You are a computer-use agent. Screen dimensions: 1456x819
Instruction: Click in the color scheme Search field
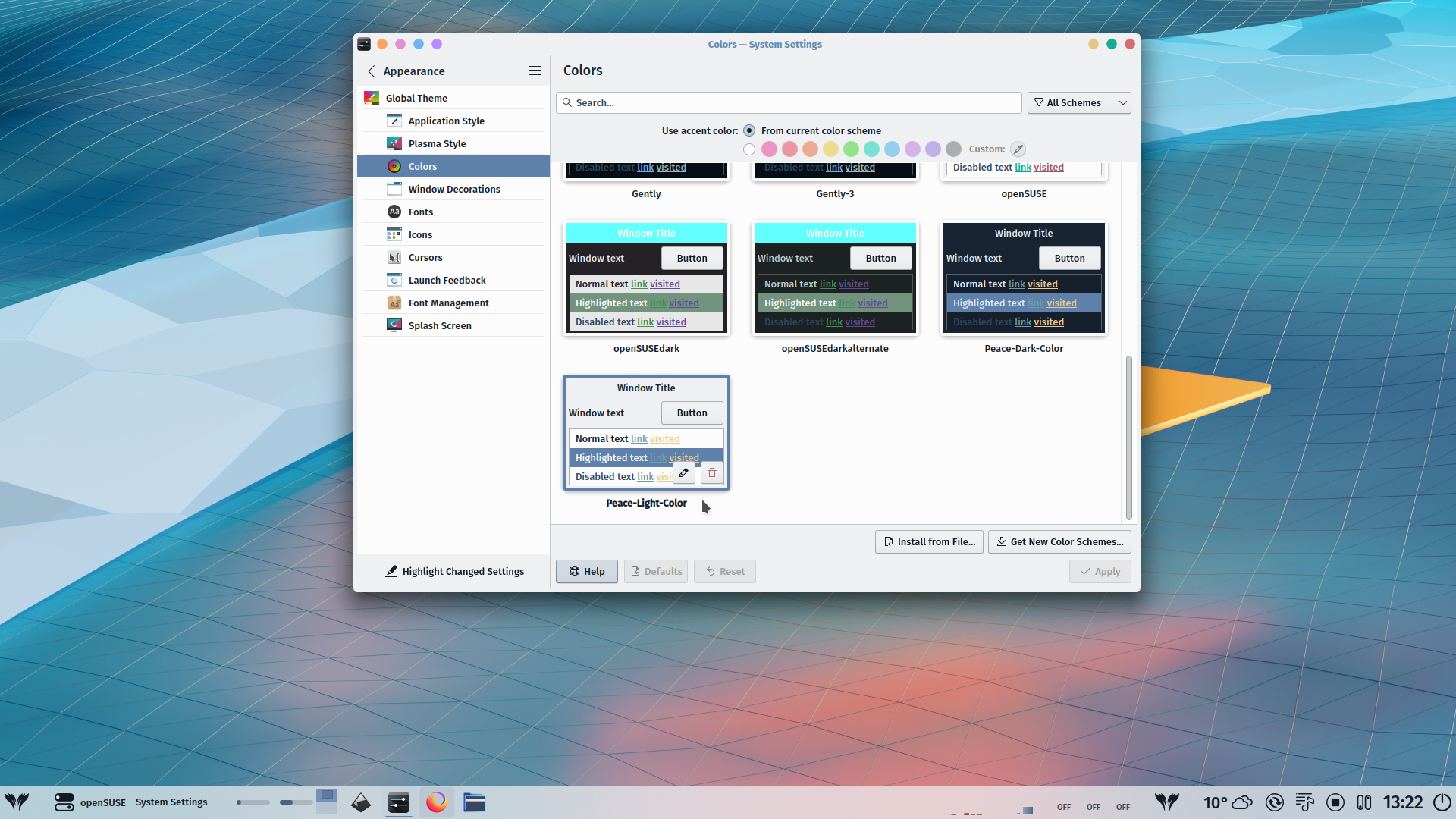[x=789, y=102]
